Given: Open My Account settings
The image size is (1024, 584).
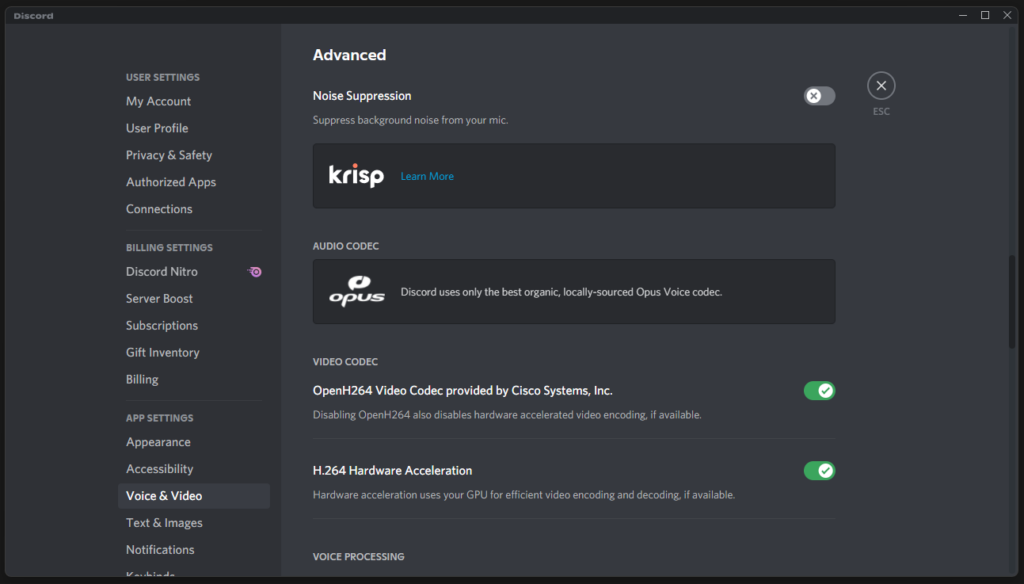Looking at the screenshot, I should pyautogui.click(x=158, y=101).
